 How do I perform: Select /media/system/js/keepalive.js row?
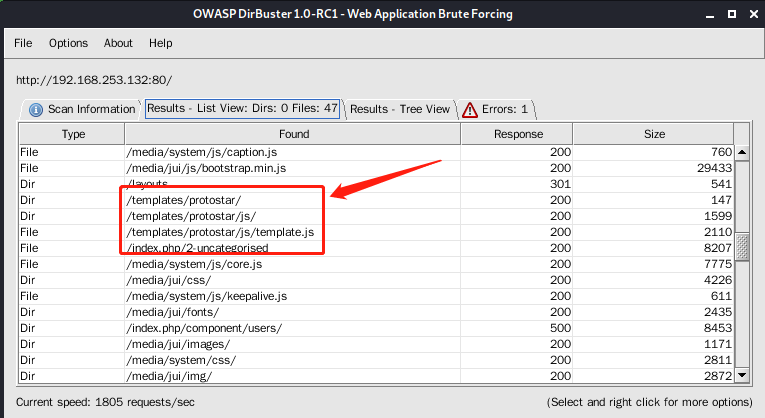pyautogui.click(x=377, y=297)
